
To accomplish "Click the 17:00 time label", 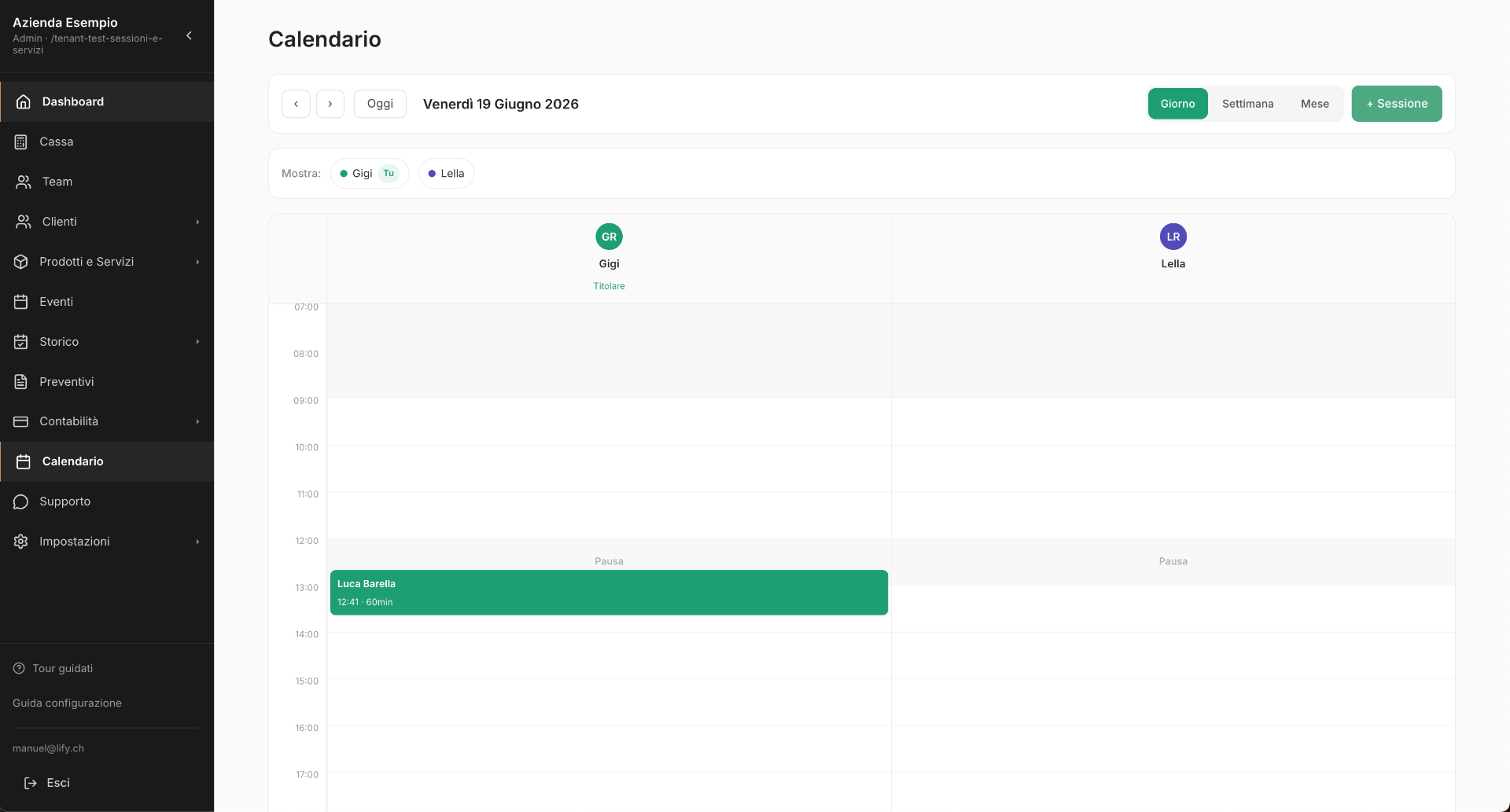I will [x=307, y=775].
